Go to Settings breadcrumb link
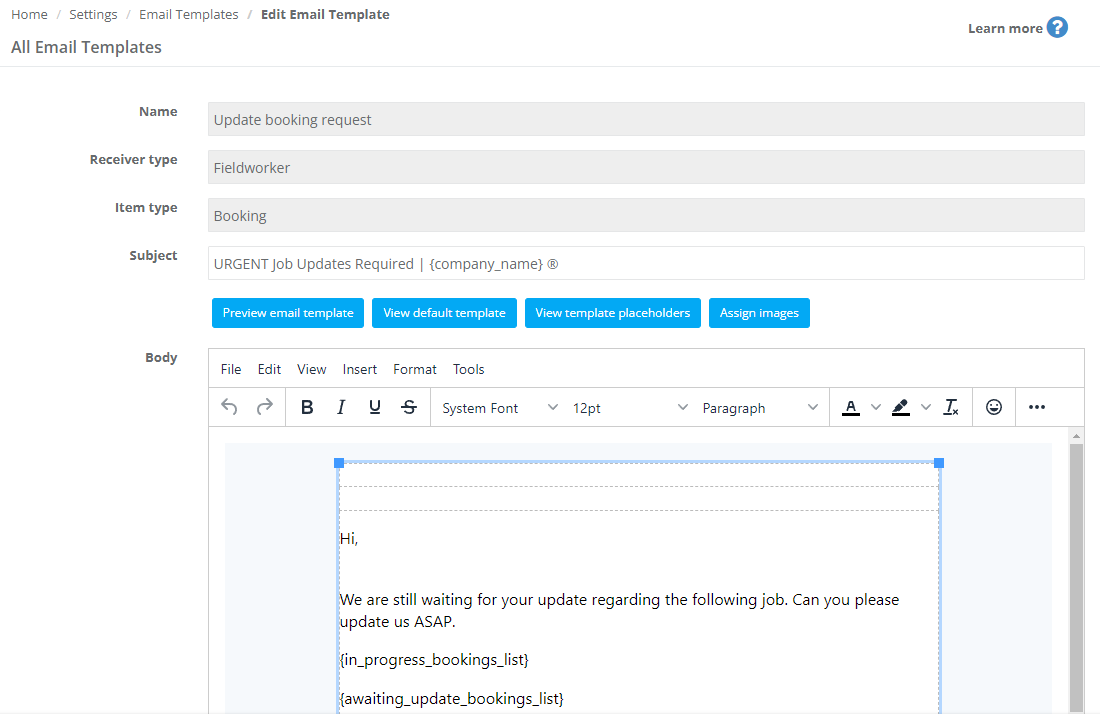Viewport: 1100px width, 714px height. pos(93,15)
